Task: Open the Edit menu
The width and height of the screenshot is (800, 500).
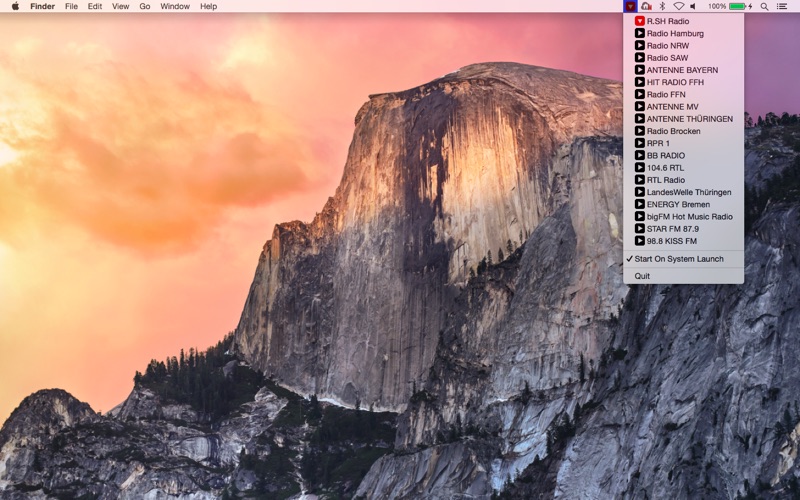Action: click(x=95, y=6)
